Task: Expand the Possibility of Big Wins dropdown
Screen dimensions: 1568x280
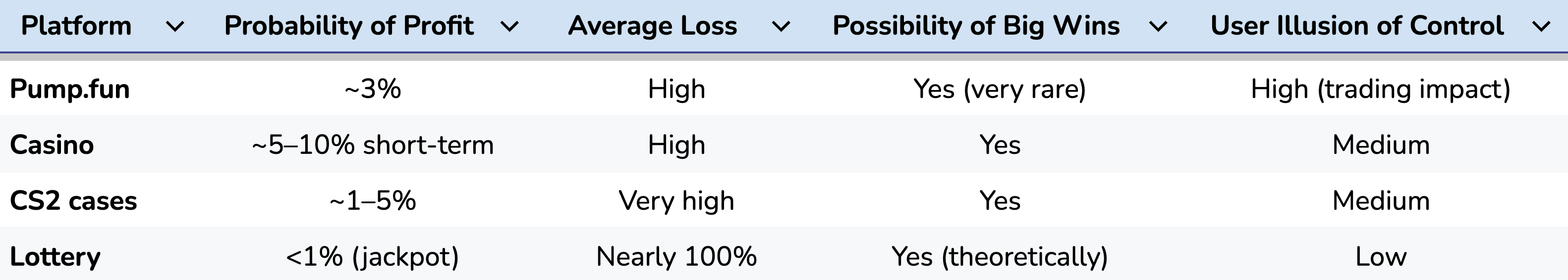Action: 1158,27
